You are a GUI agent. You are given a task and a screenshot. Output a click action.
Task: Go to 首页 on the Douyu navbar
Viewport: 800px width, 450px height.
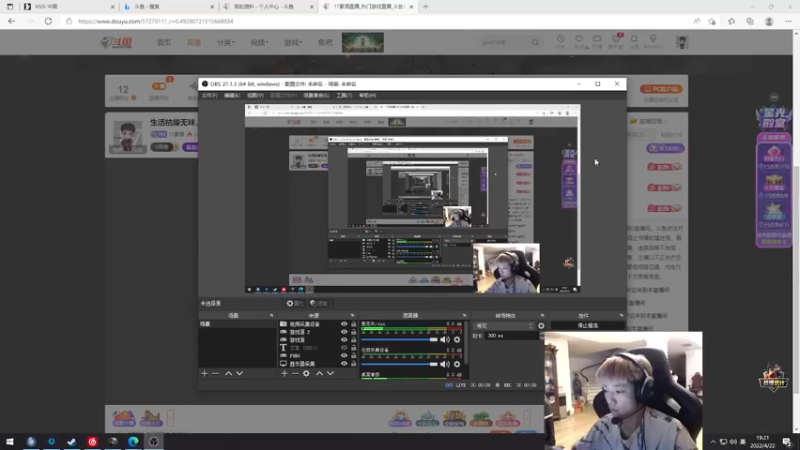pos(164,42)
